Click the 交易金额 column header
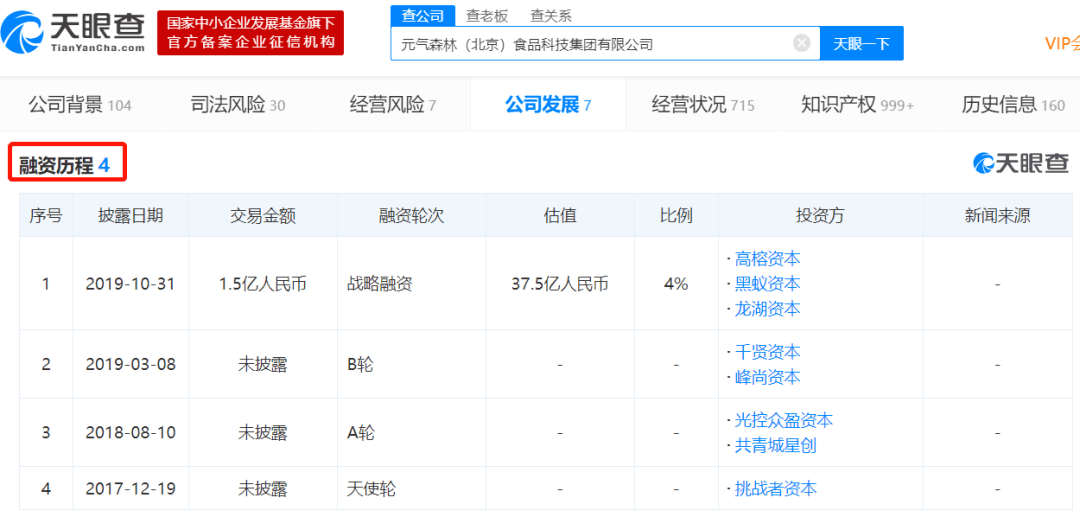This screenshot has height=517, width=1080. point(262,215)
